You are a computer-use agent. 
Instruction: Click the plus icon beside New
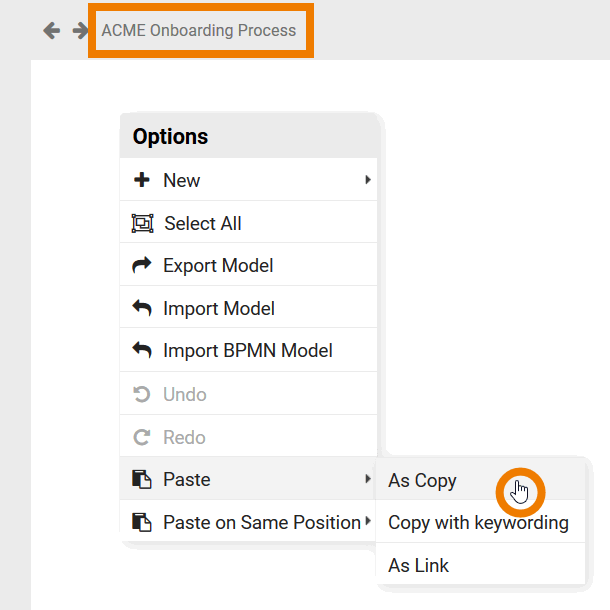point(142,180)
